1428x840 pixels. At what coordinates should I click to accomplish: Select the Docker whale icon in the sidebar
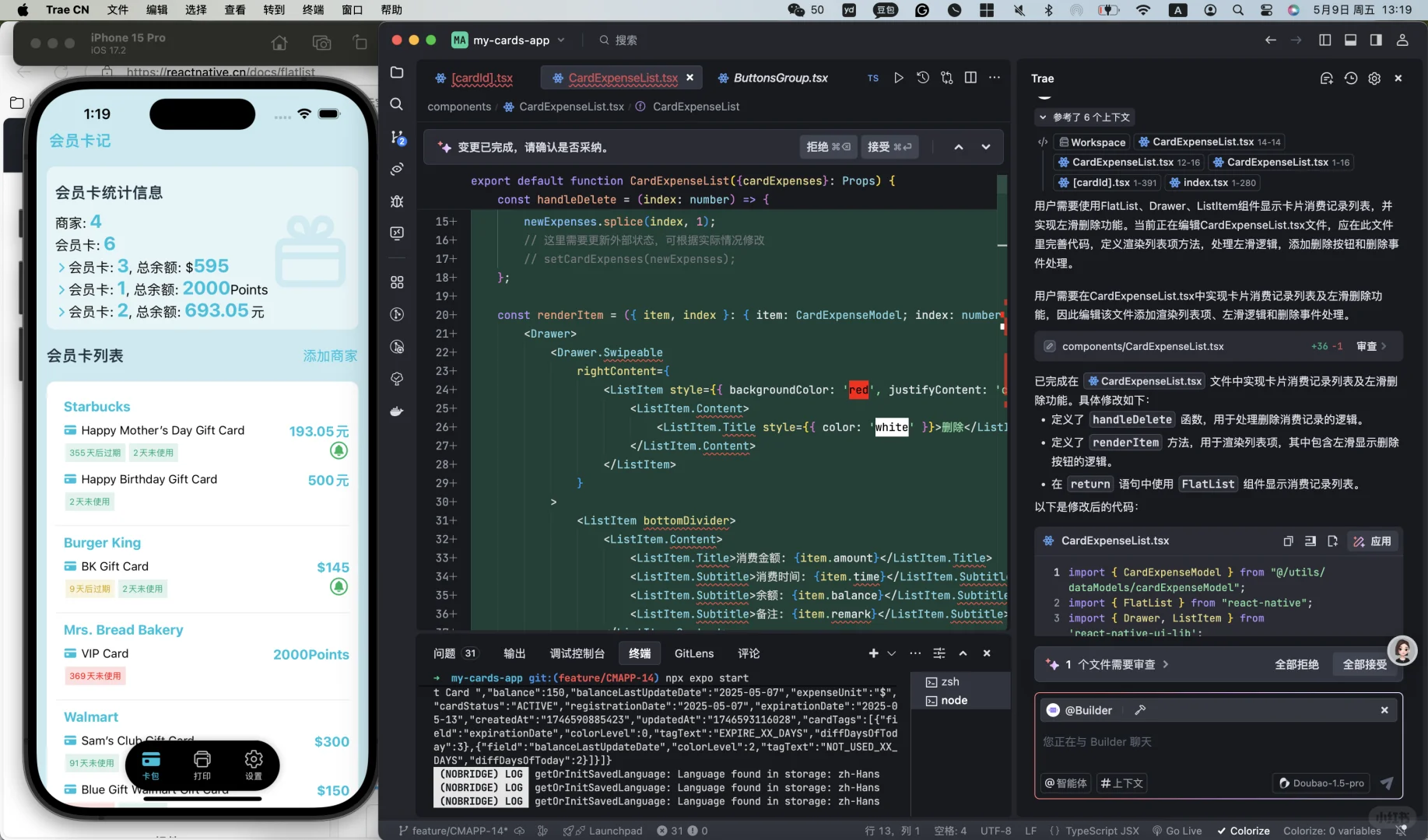(x=397, y=412)
